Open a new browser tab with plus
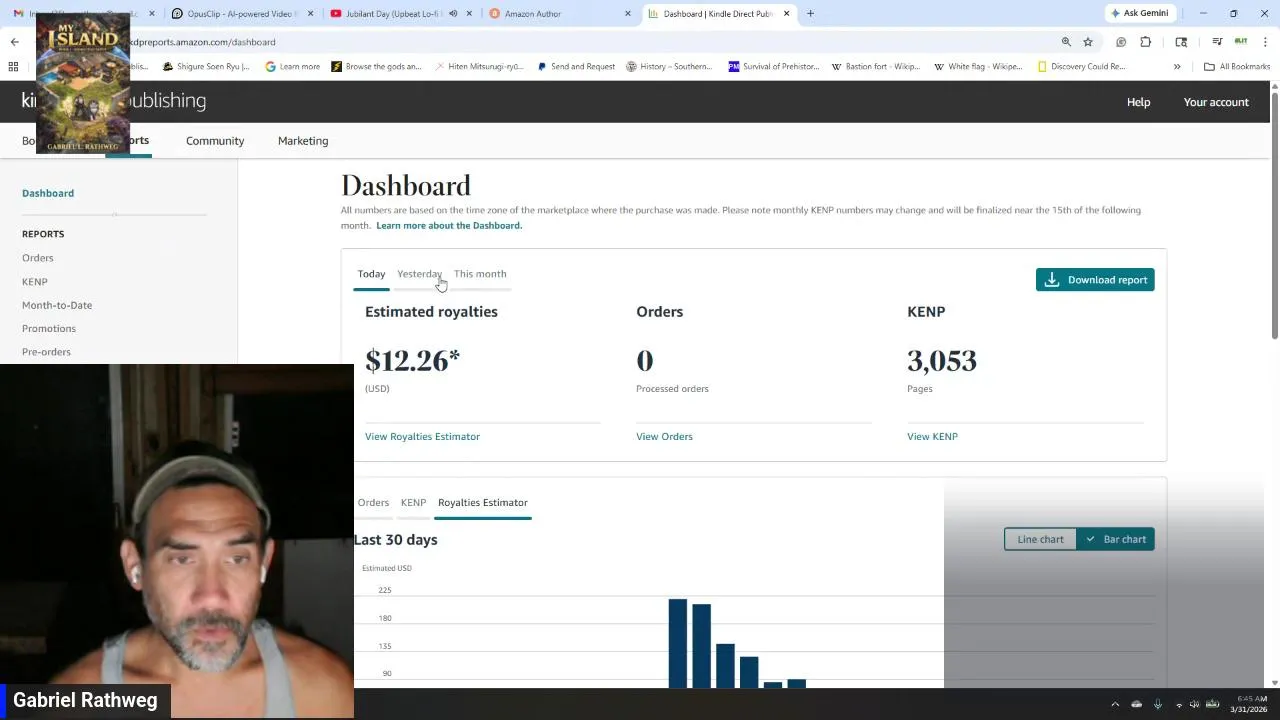1280x720 pixels. (810, 14)
